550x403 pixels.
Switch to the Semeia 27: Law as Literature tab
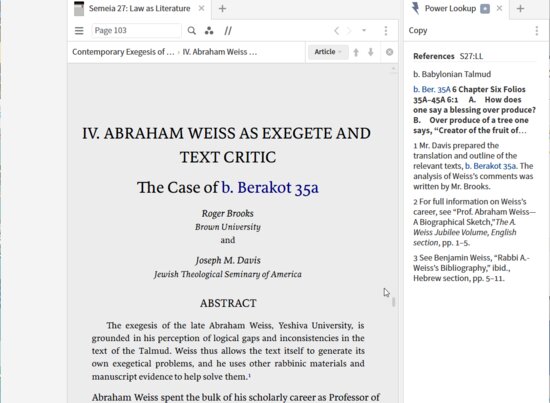point(139,8)
